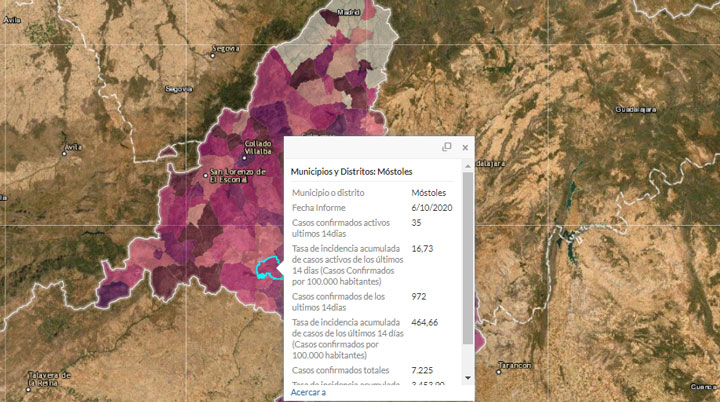Click popup scrollbar up arrow

tap(468, 166)
